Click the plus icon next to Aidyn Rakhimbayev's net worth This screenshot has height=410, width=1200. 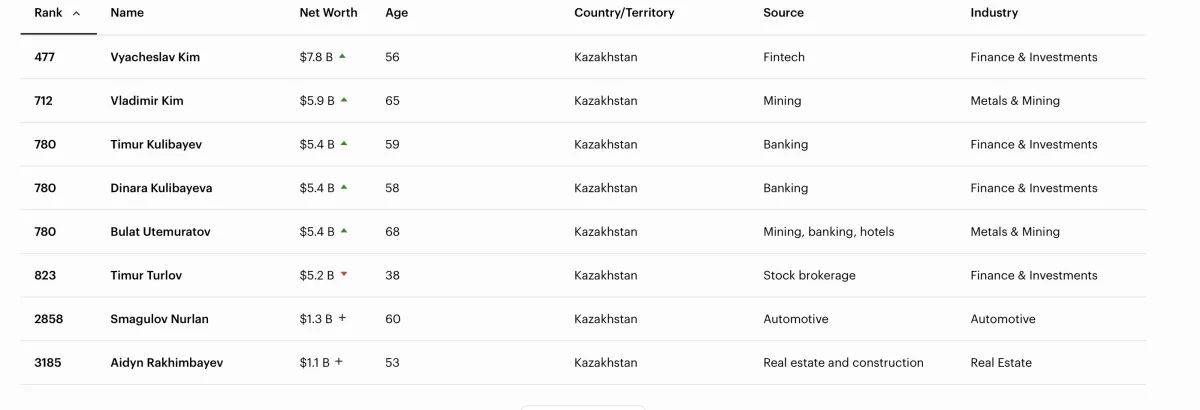(339, 362)
